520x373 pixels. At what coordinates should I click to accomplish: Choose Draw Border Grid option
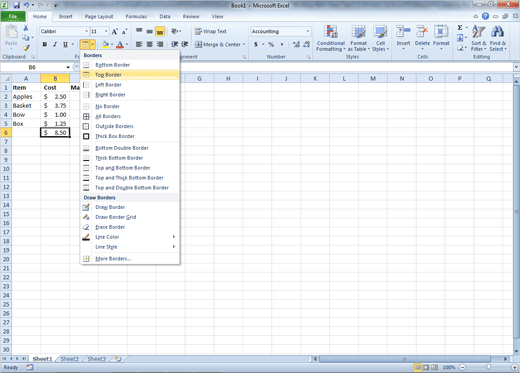pos(130,217)
